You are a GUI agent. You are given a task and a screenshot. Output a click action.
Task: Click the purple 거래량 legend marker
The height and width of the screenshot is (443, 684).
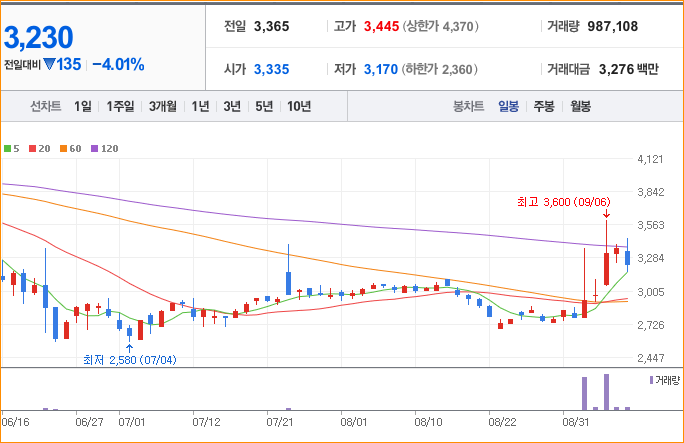(651, 380)
